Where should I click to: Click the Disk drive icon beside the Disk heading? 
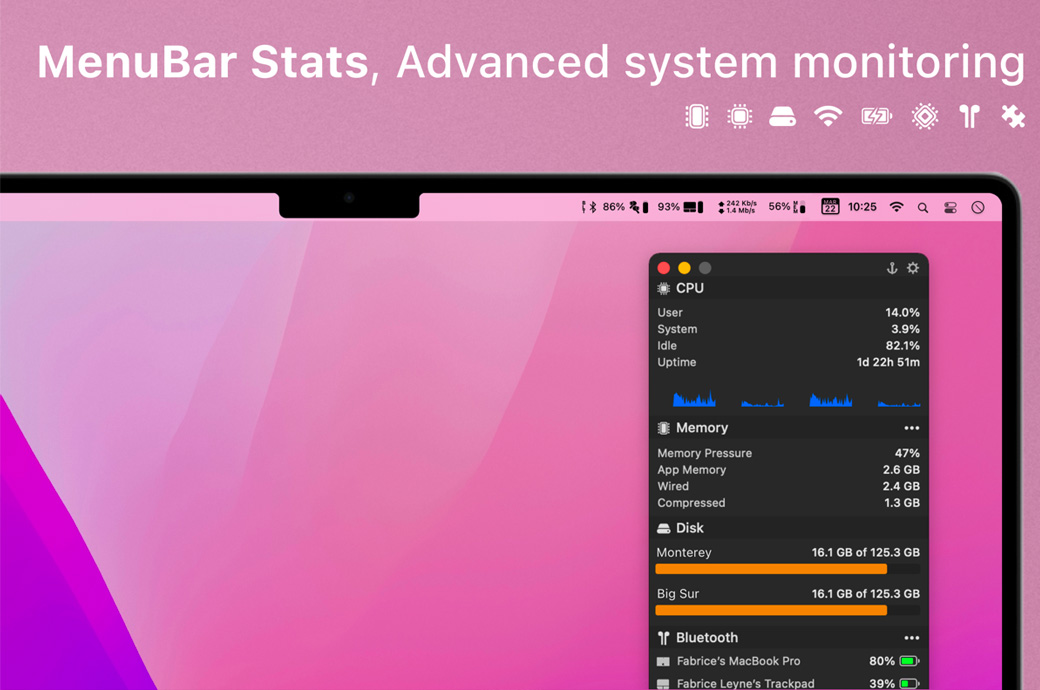pyautogui.click(x=663, y=528)
